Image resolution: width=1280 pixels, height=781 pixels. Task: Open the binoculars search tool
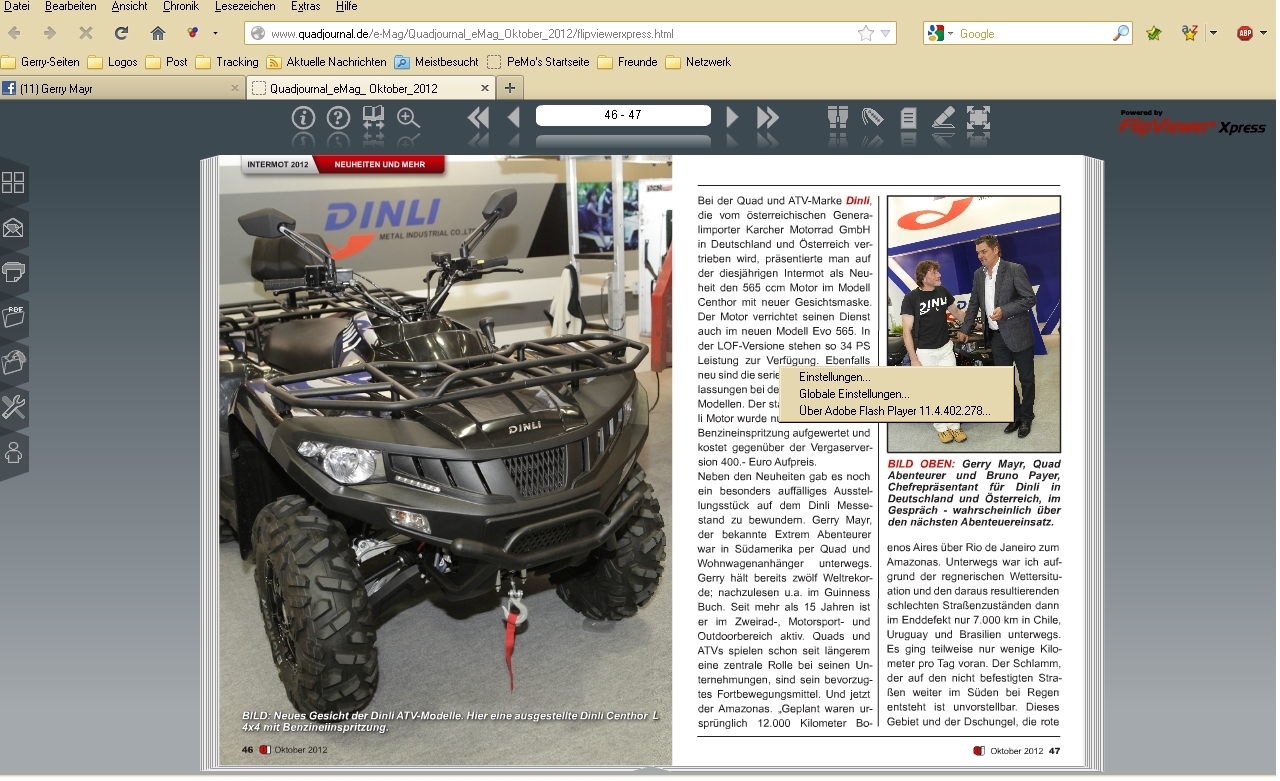click(838, 118)
